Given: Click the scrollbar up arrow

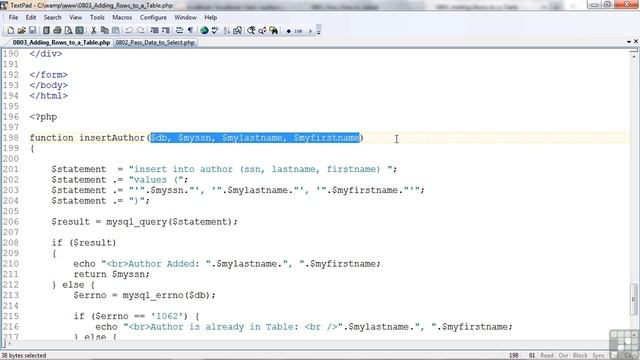Looking at the screenshot, I should [x=634, y=56].
